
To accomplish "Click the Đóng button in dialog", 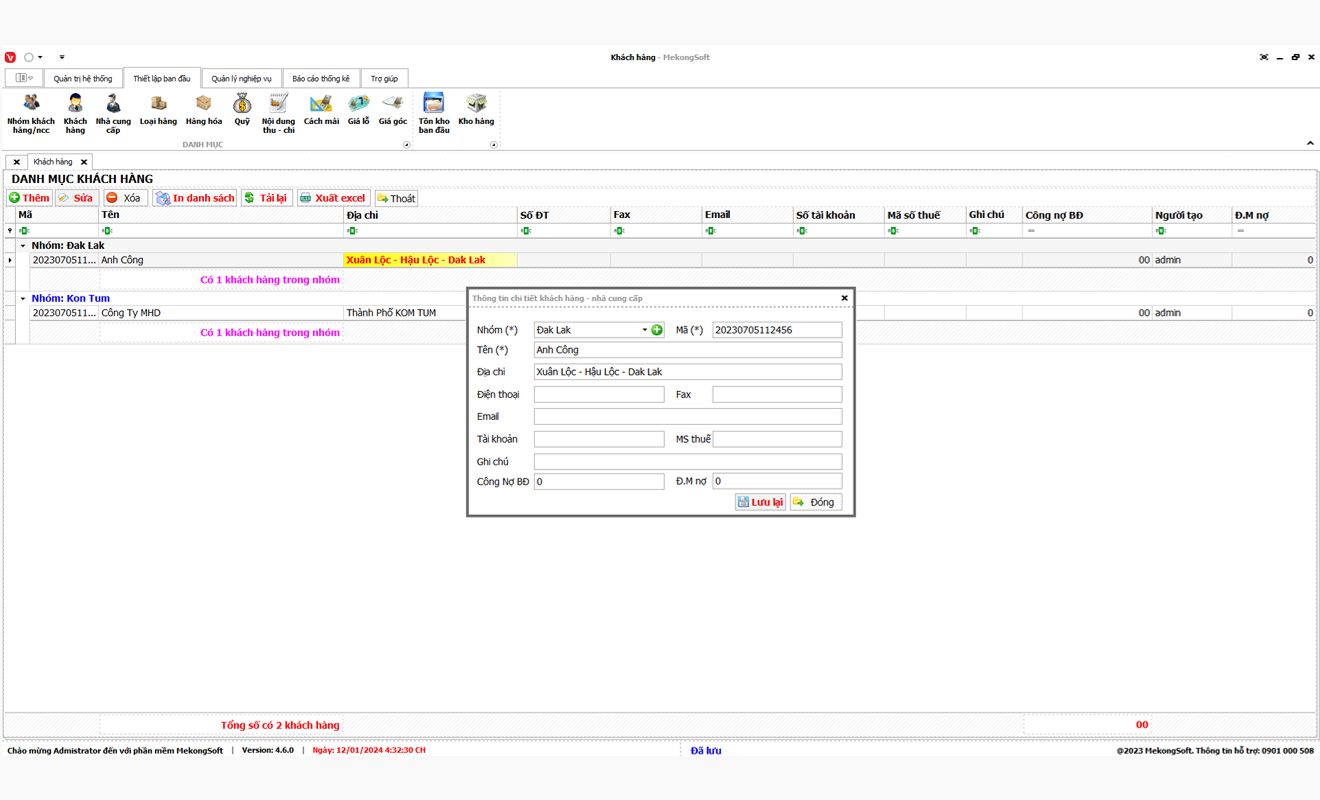I will 815,502.
